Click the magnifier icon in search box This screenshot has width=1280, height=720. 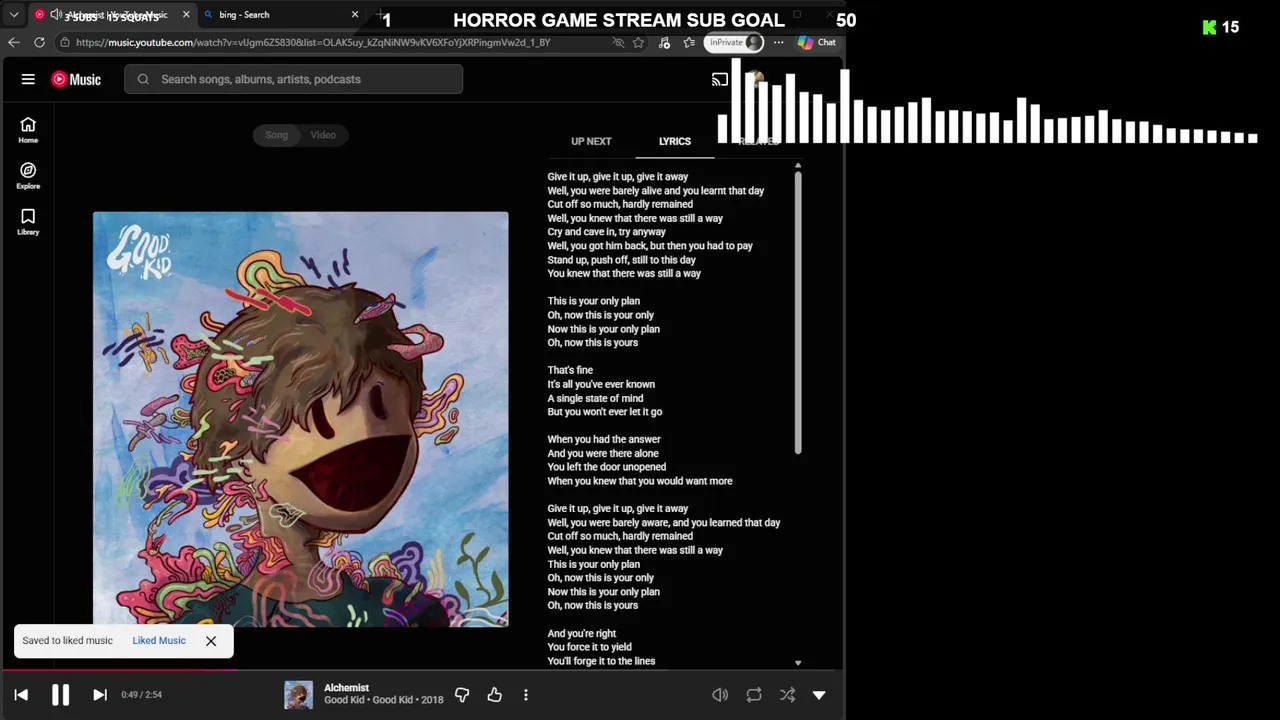[x=143, y=79]
